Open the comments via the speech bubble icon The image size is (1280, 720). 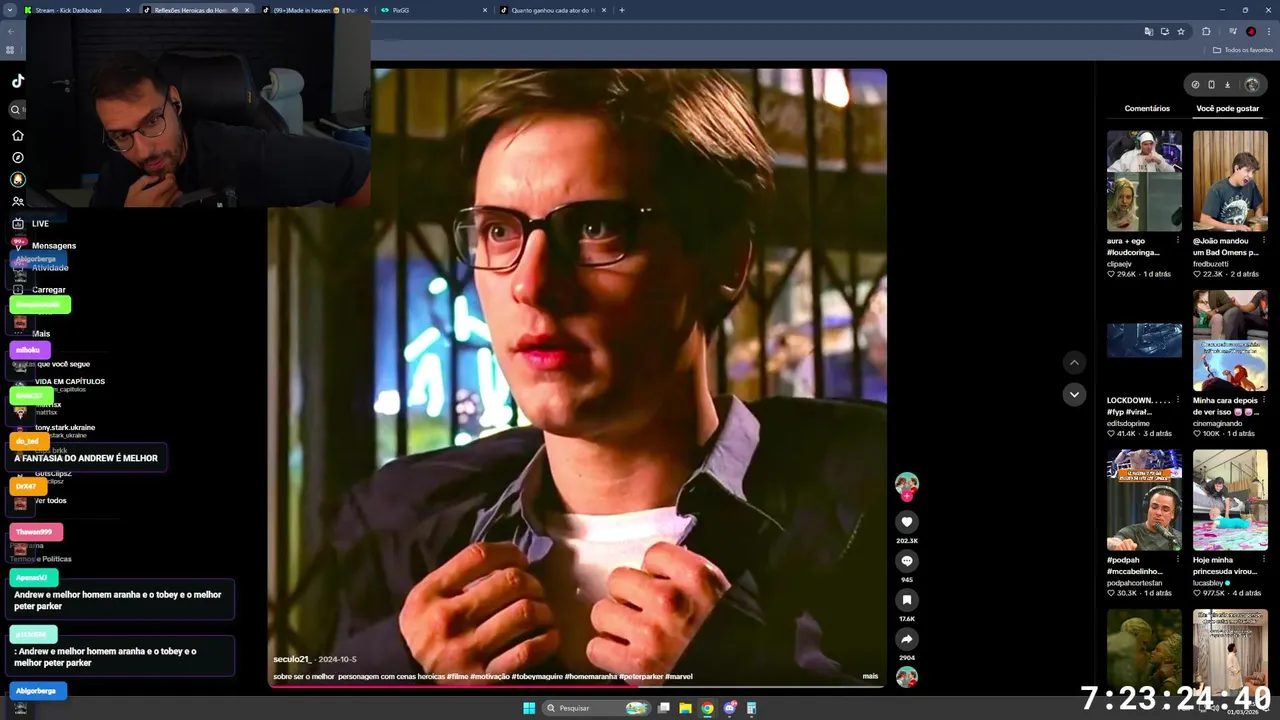pyautogui.click(x=907, y=561)
